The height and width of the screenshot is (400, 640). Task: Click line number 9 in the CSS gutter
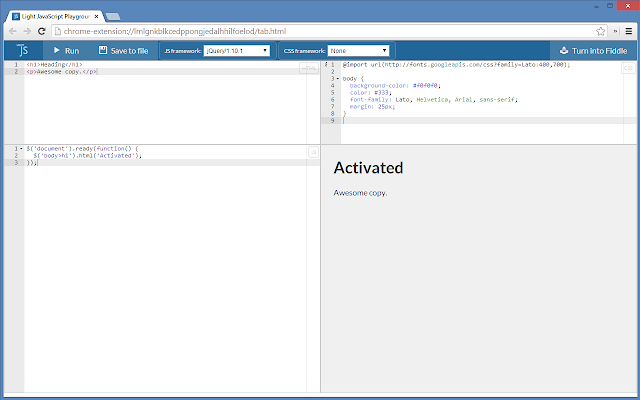coord(332,120)
